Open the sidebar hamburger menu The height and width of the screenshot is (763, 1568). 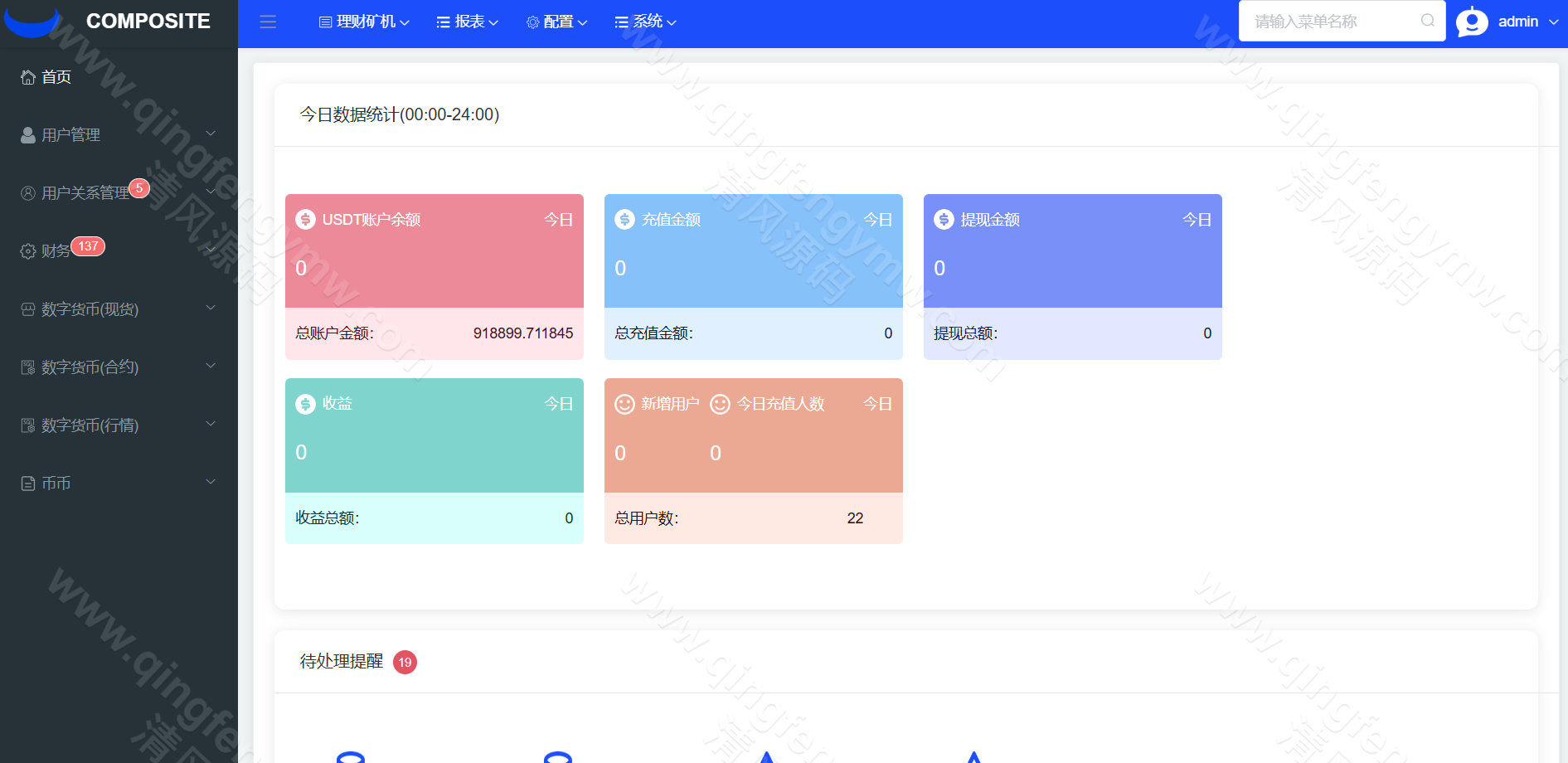click(267, 22)
